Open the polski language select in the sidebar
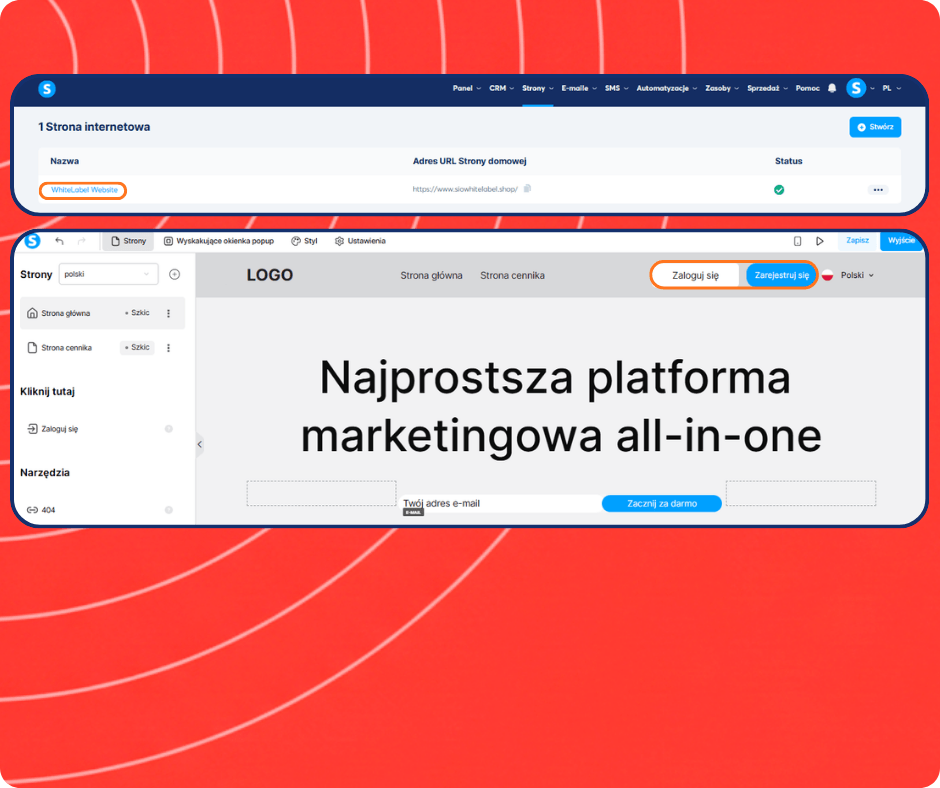This screenshot has width=940, height=788. pos(109,274)
